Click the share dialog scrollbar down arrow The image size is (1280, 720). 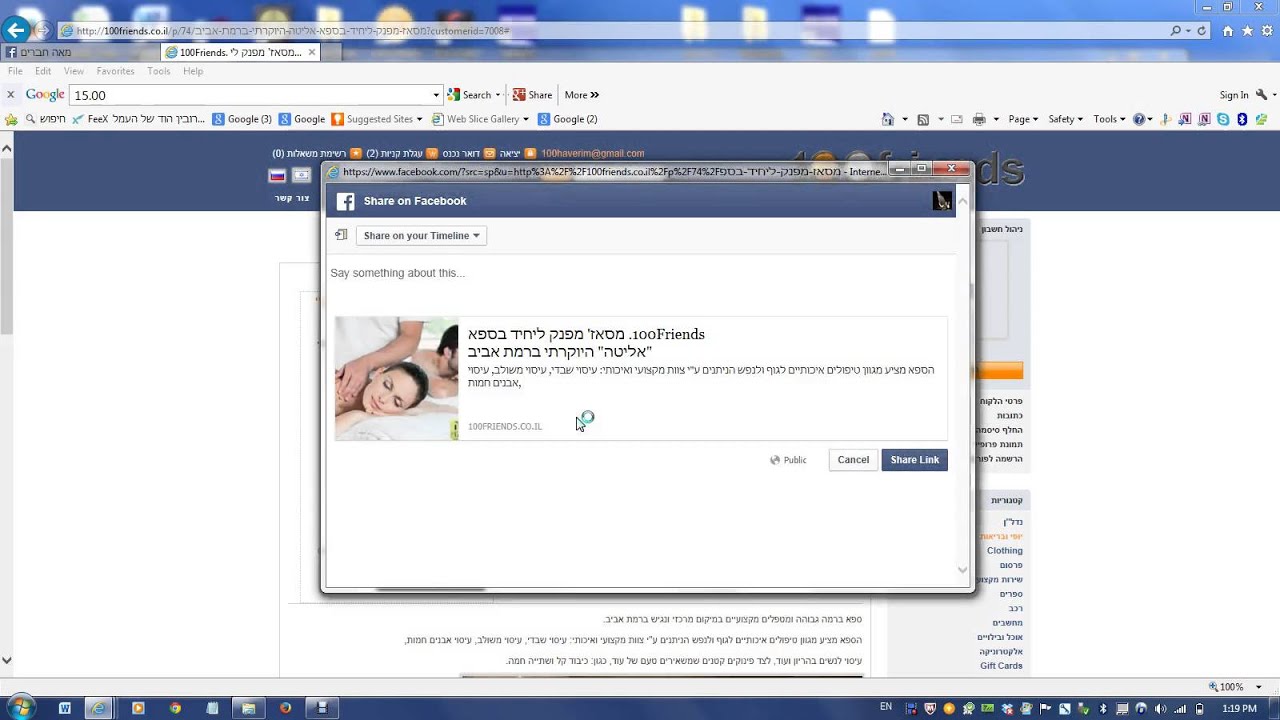click(962, 570)
